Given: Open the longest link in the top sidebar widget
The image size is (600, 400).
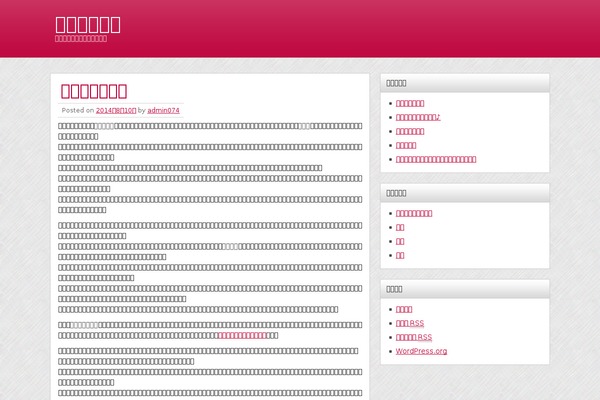Looking at the screenshot, I should tap(436, 159).
